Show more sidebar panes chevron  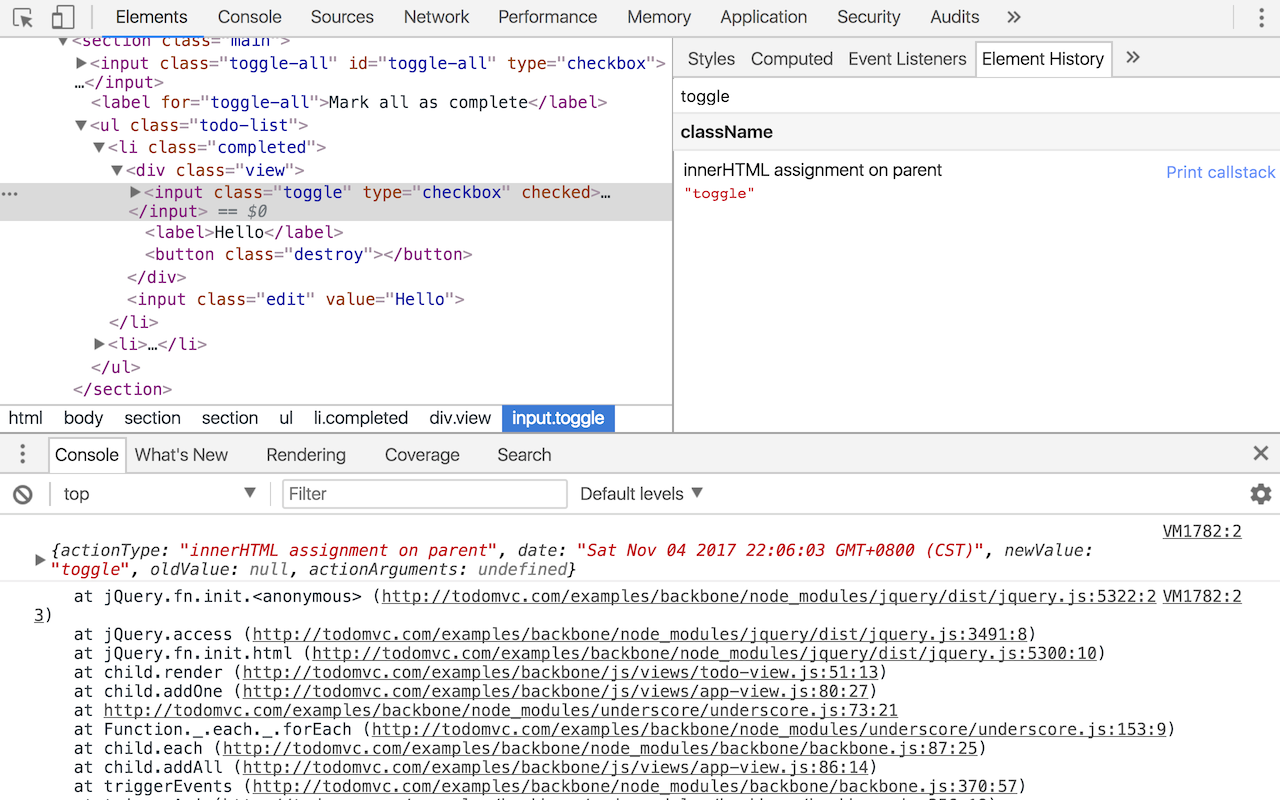click(1133, 58)
